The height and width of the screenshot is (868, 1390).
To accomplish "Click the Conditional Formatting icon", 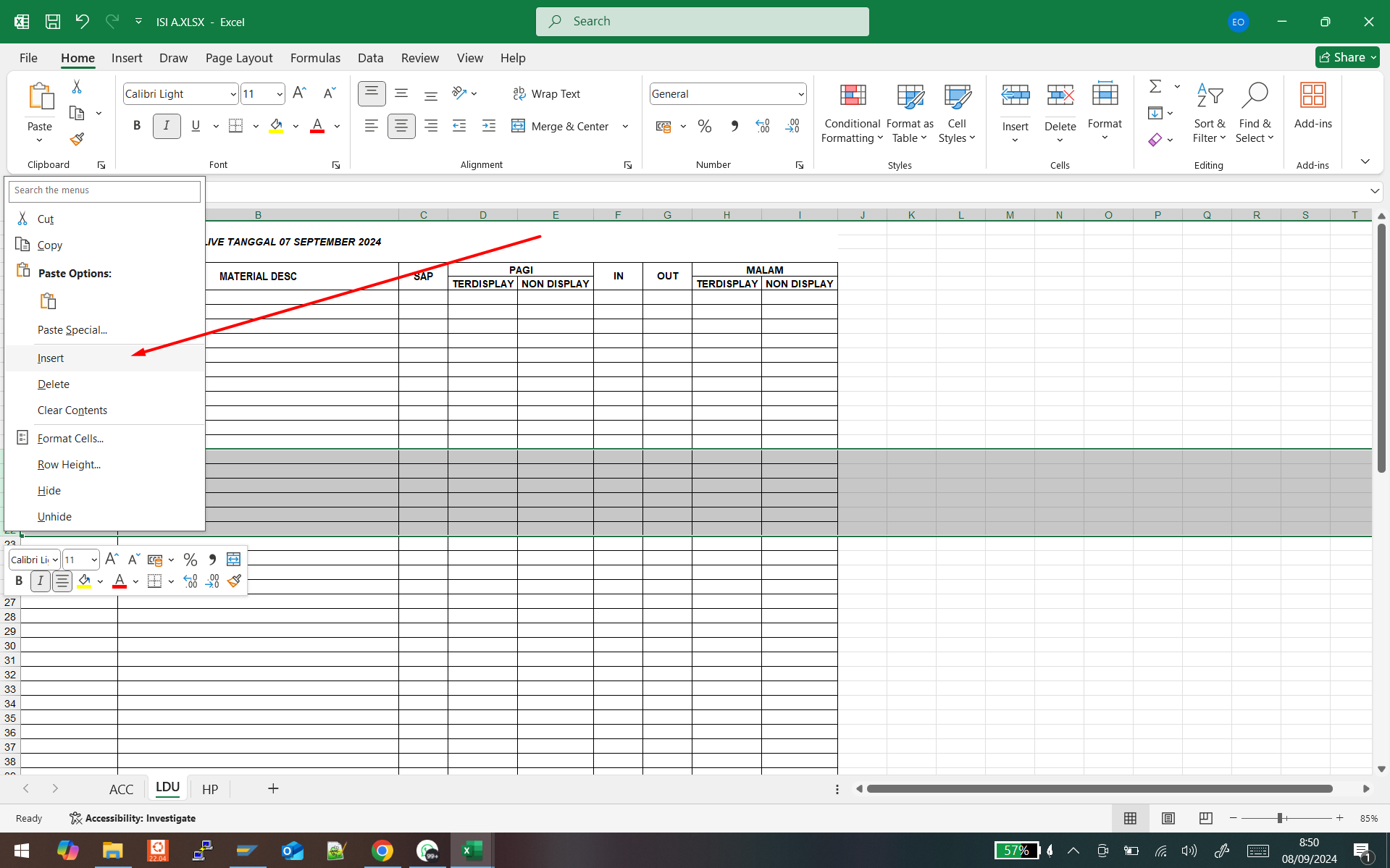I will click(x=852, y=96).
